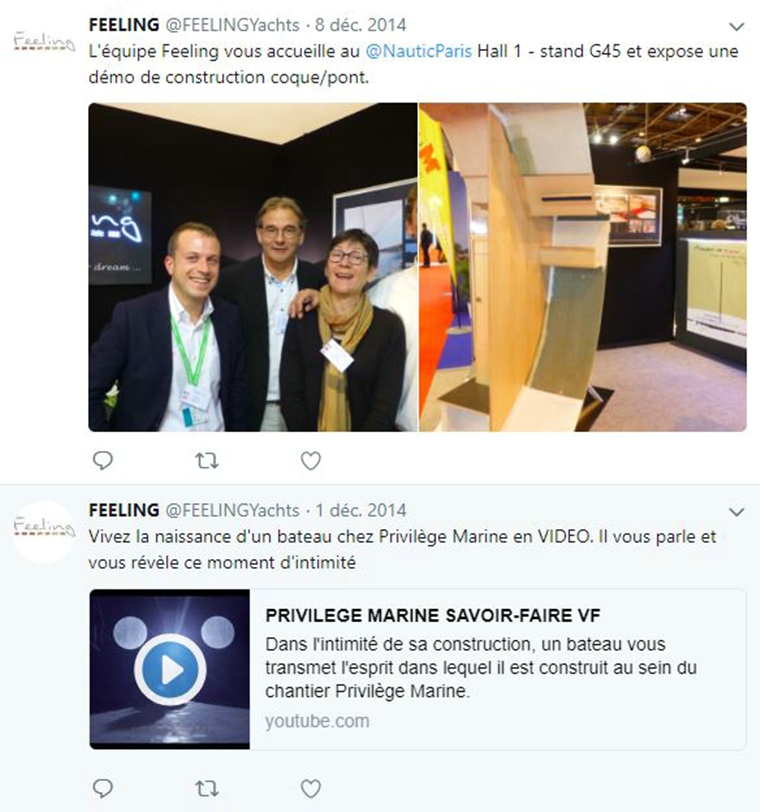Like the Privilège Marine video tweet

click(x=311, y=789)
